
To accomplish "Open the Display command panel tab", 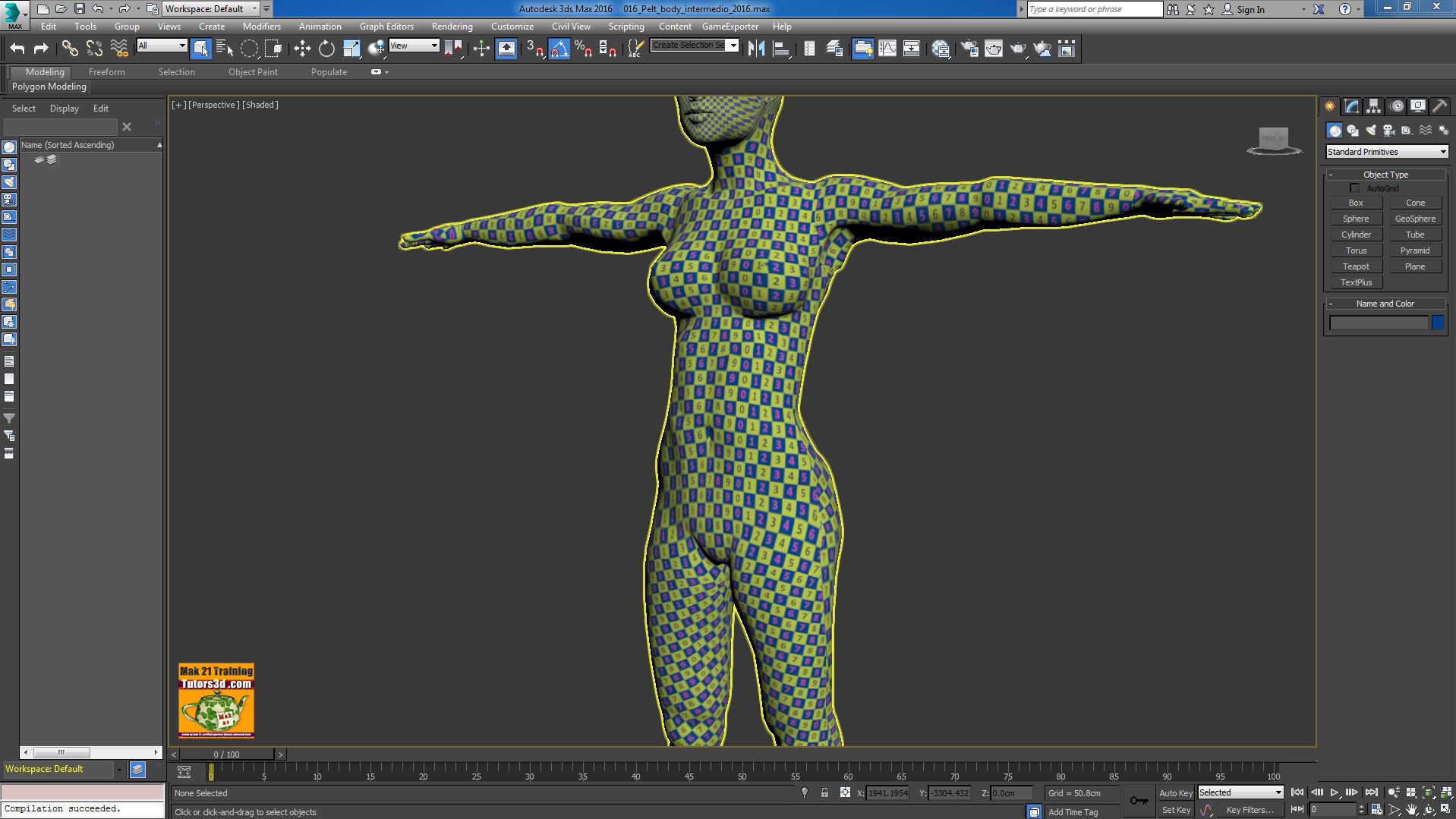I will coord(1417,106).
